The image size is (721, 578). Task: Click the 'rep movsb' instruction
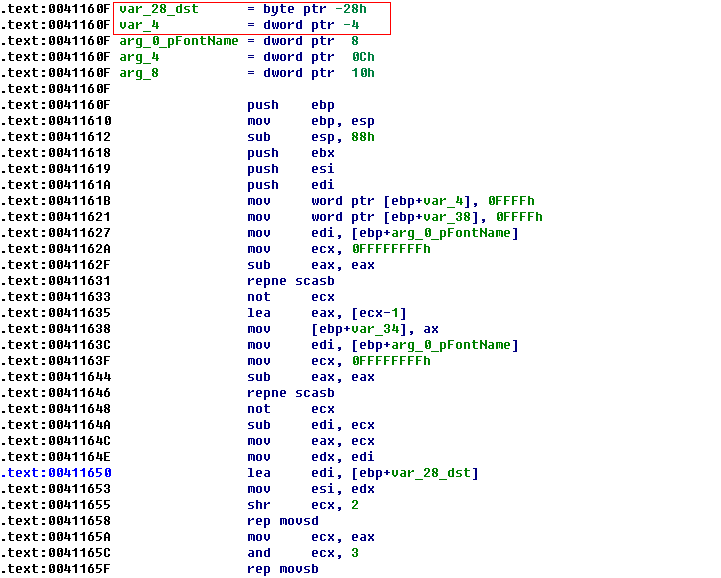click(x=283, y=569)
